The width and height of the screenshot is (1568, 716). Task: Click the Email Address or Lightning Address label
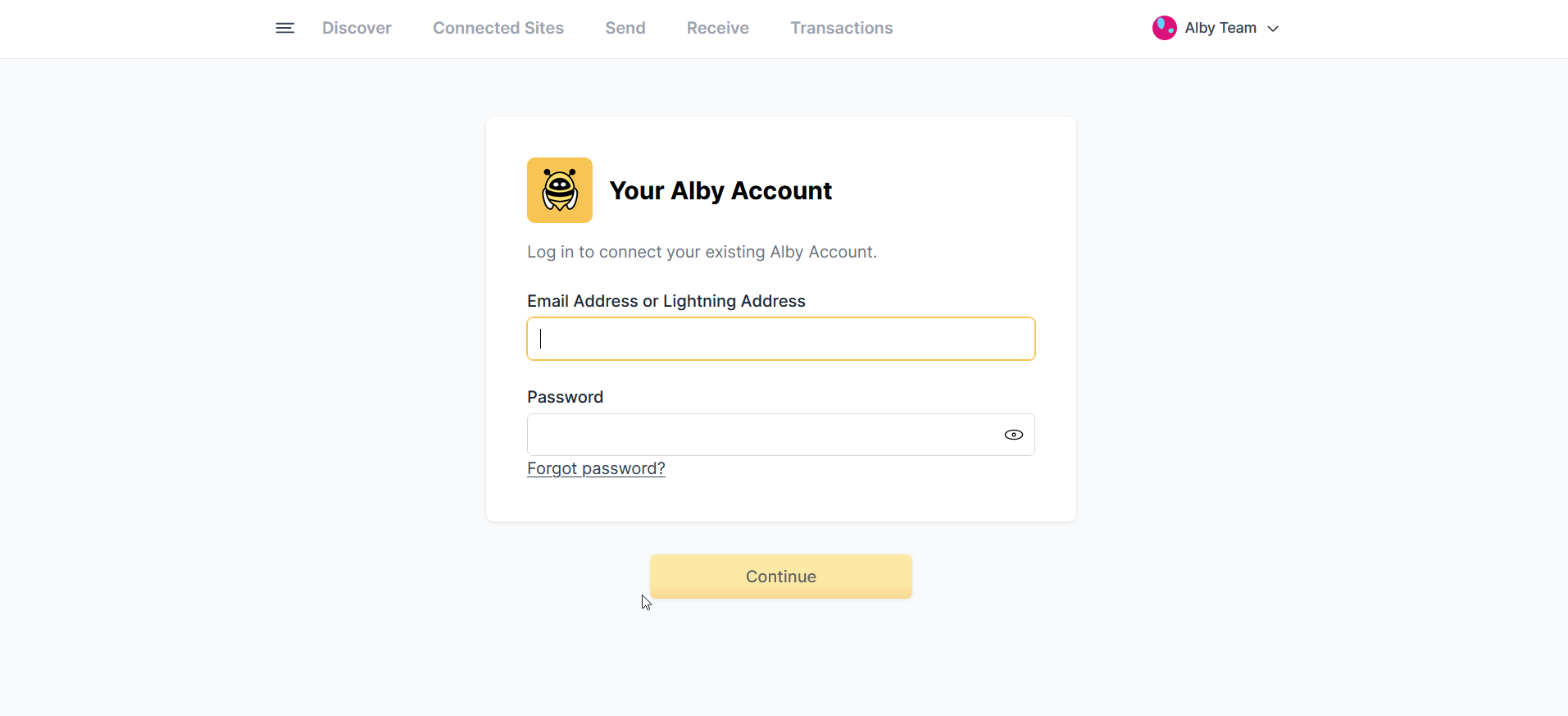click(666, 301)
